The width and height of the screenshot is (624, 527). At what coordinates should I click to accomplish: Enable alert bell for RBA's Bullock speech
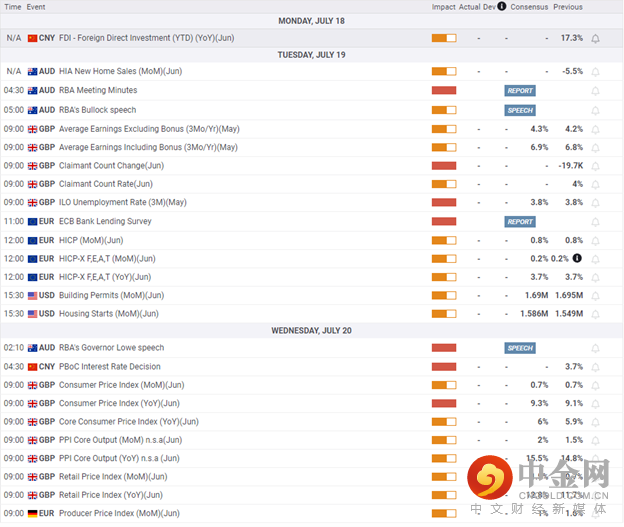[595, 110]
